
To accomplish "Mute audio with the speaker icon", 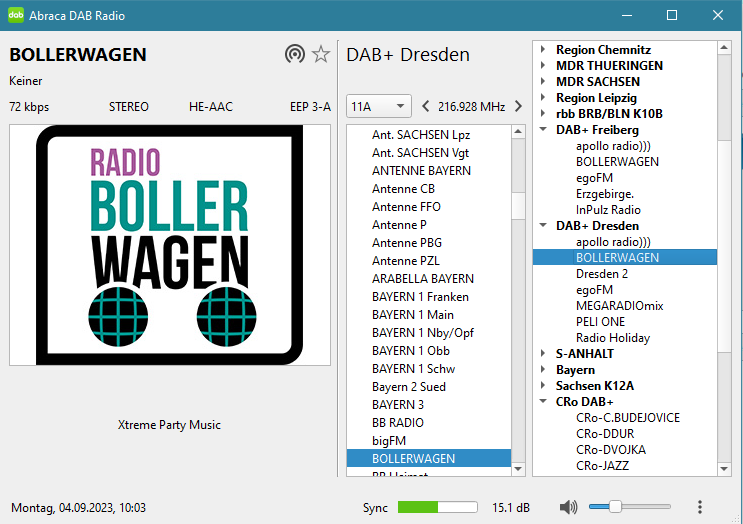I will tap(568, 507).
